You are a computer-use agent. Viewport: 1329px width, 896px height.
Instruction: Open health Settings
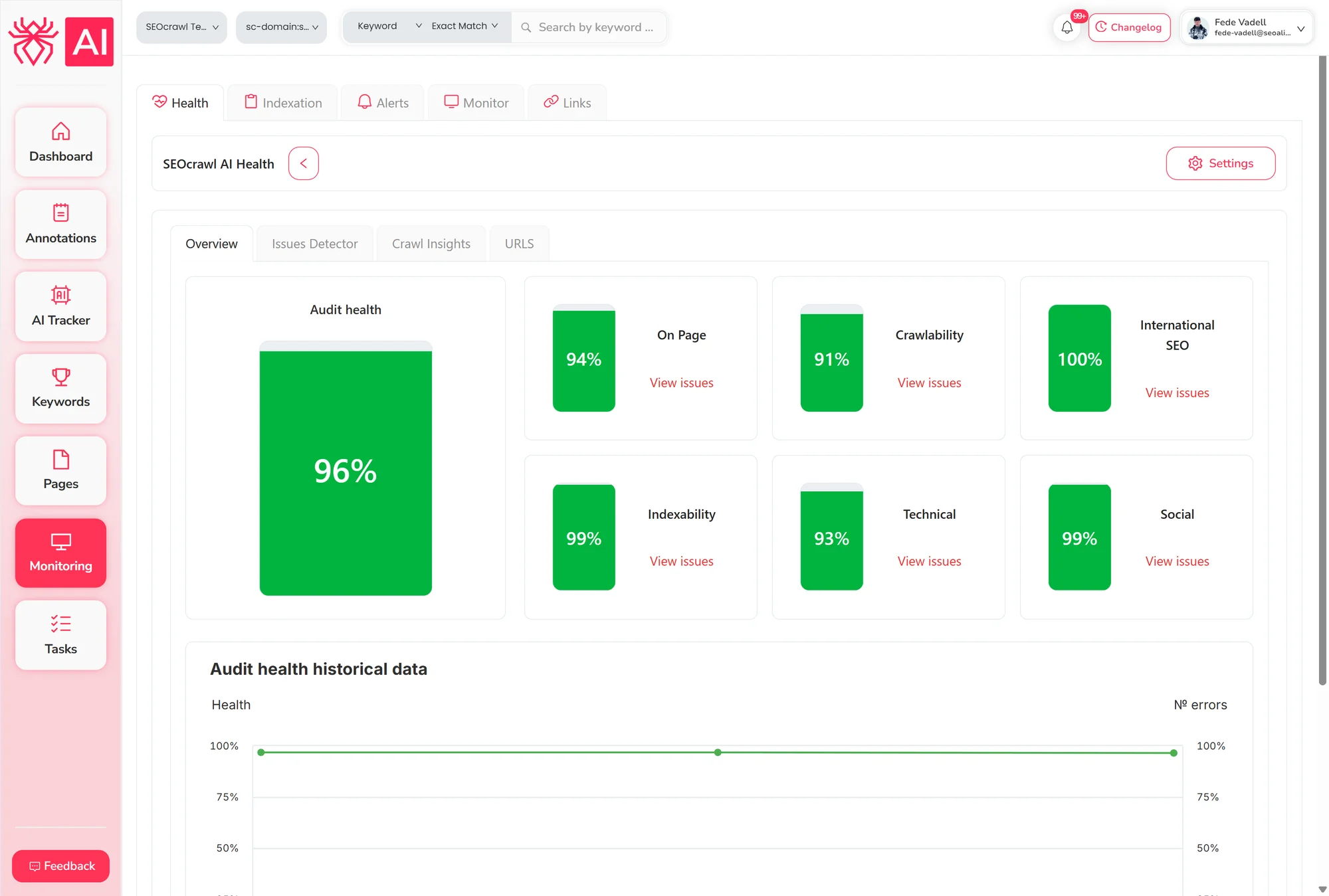(x=1221, y=163)
